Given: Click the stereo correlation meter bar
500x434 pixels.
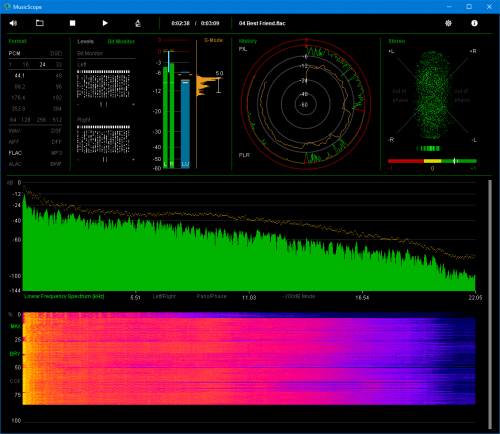Looking at the screenshot, I should 432,161.
